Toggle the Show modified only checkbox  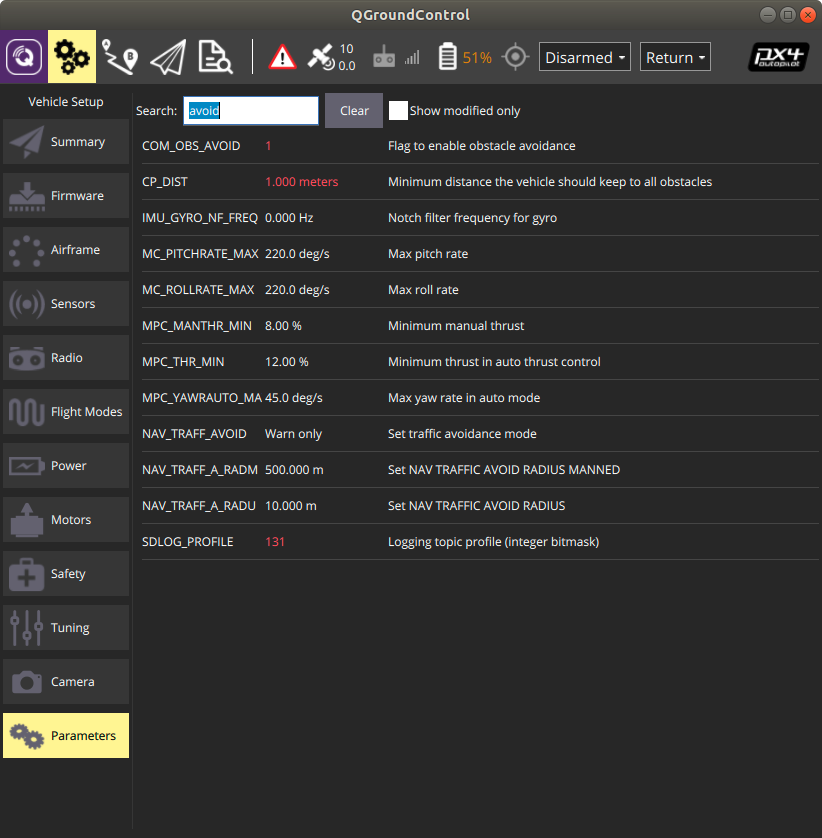pos(398,111)
